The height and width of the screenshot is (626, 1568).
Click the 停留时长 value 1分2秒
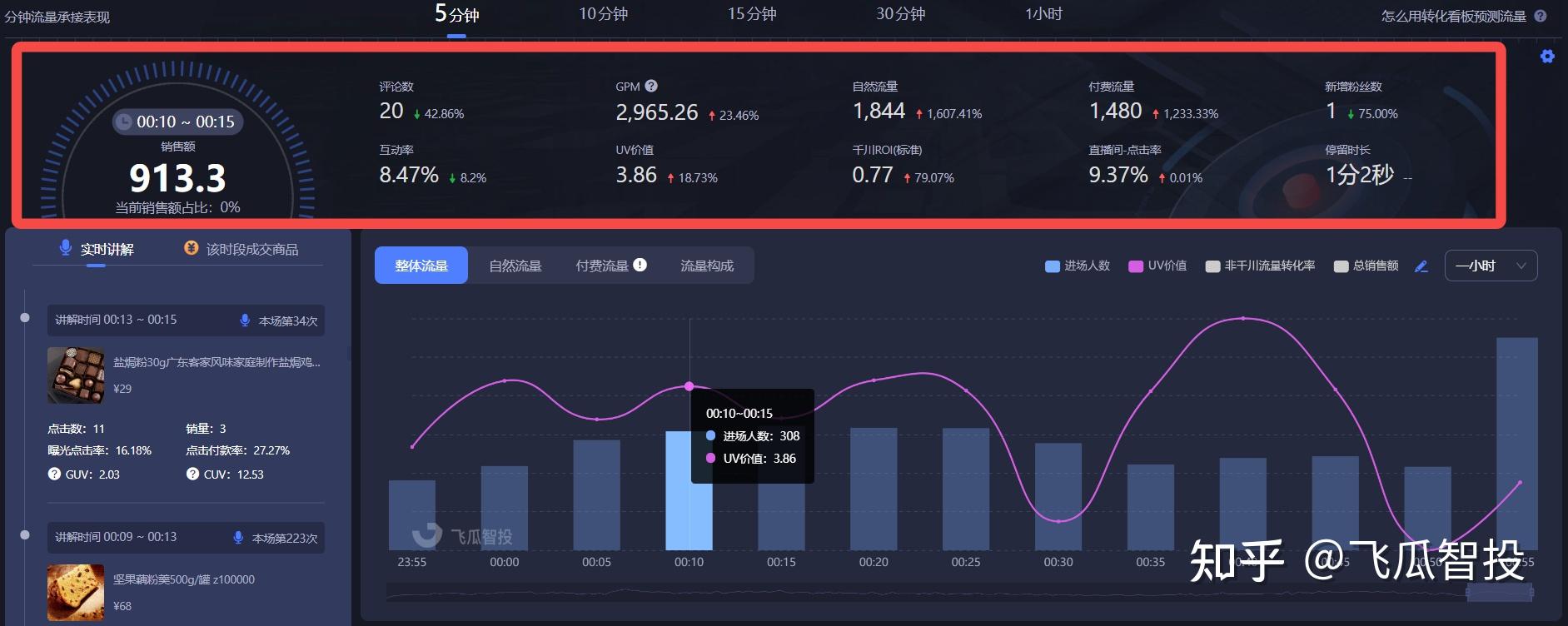pyautogui.click(x=1360, y=175)
